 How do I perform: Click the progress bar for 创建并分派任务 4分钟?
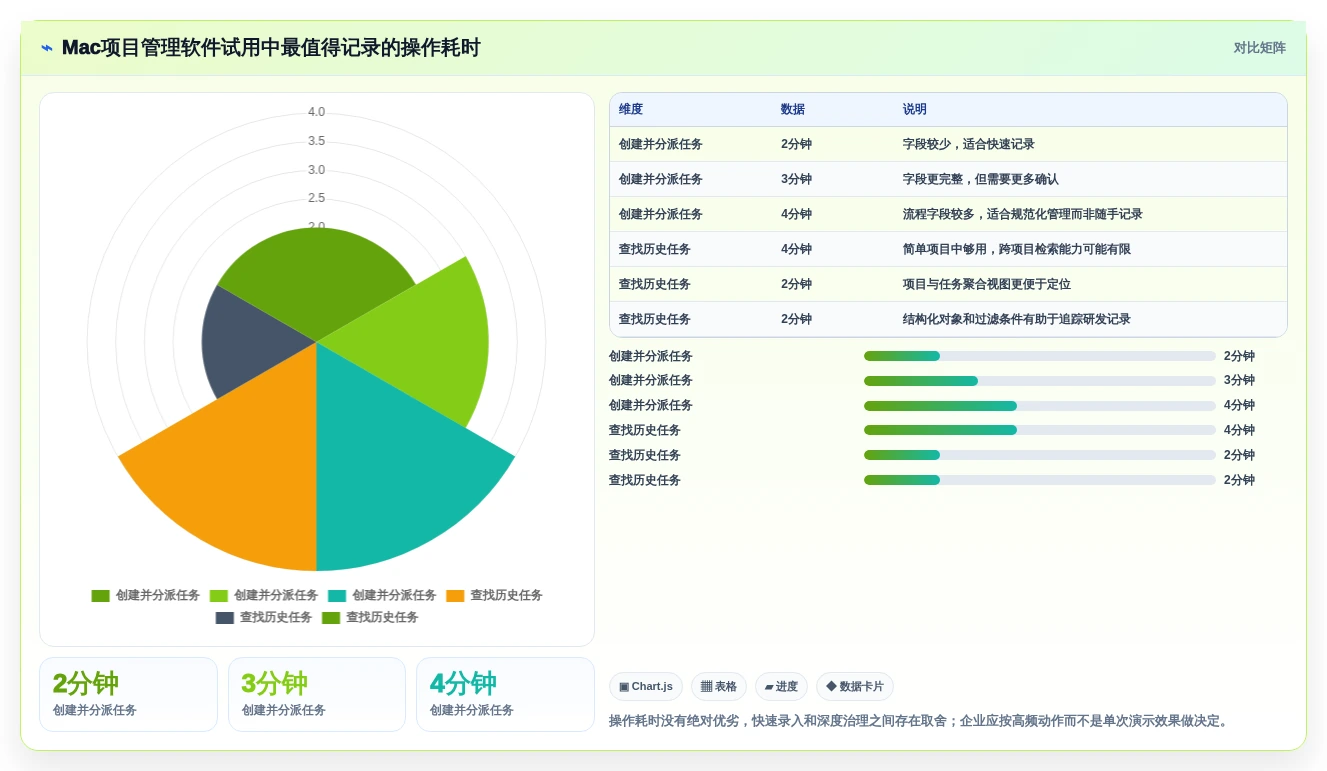[x=1040, y=406]
